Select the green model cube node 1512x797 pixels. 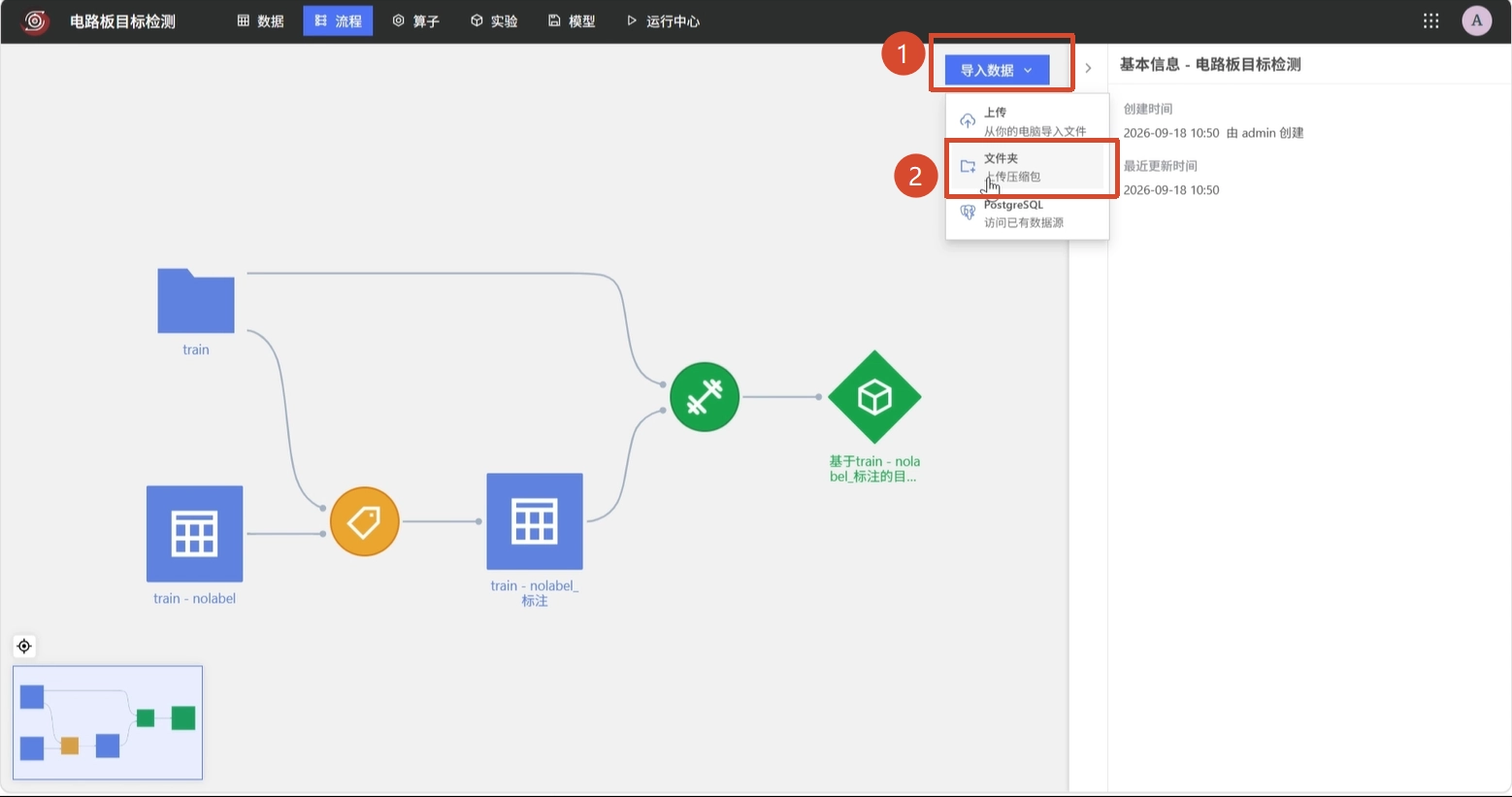(x=874, y=397)
